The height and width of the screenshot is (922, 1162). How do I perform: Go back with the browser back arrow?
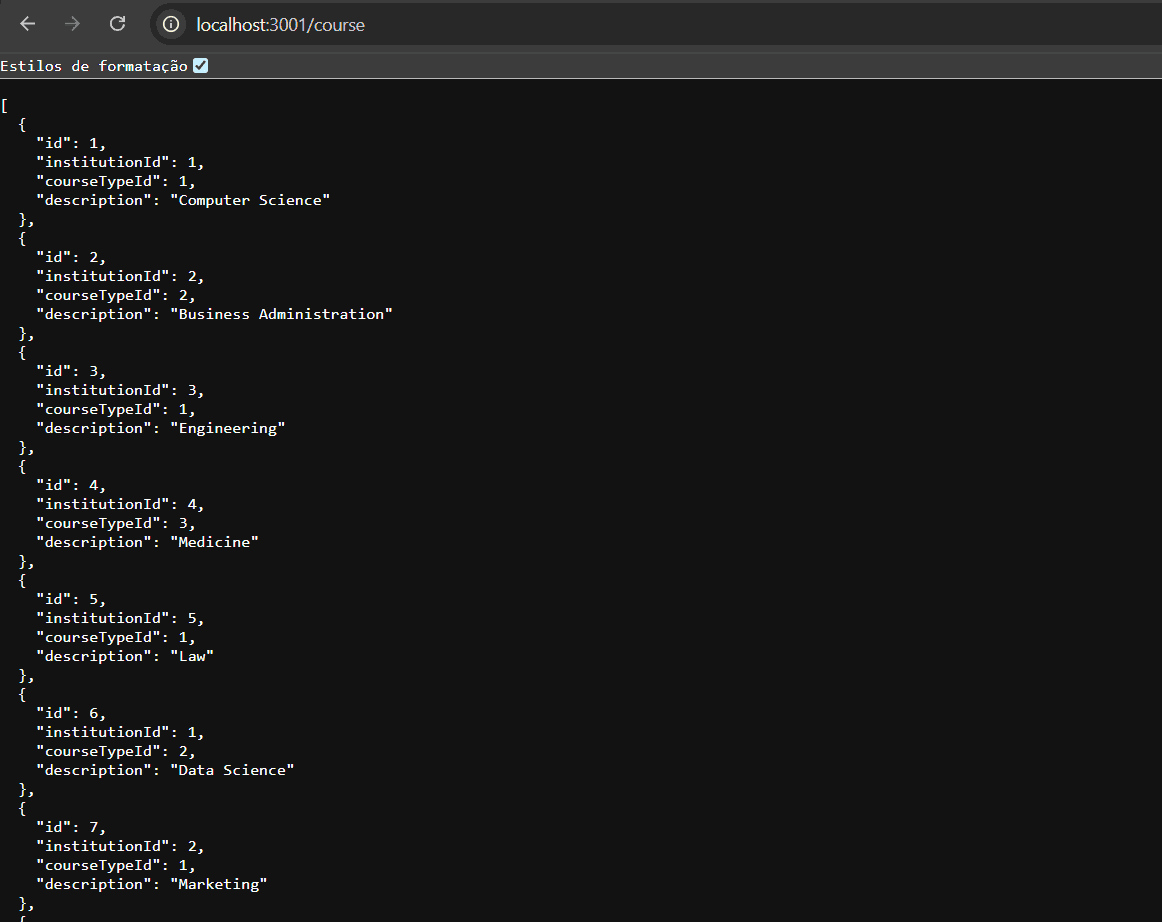27,24
